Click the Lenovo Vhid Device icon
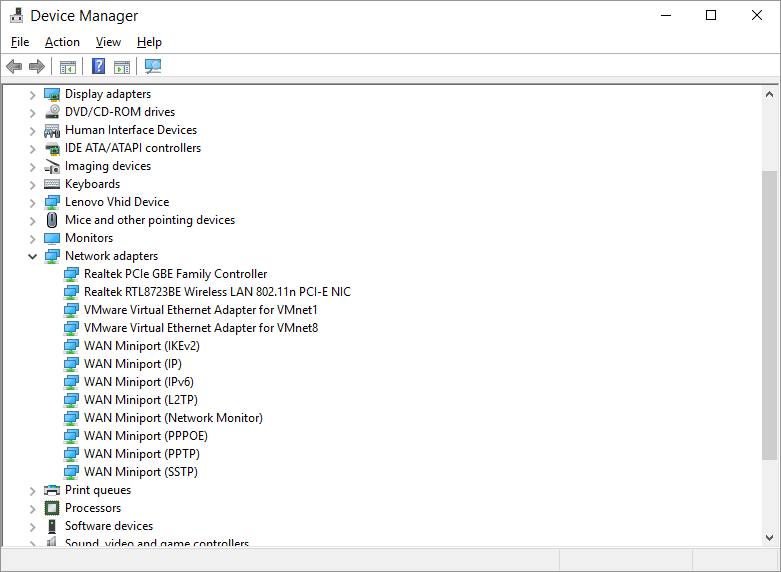Screen dimensions: 781x572 point(52,202)
